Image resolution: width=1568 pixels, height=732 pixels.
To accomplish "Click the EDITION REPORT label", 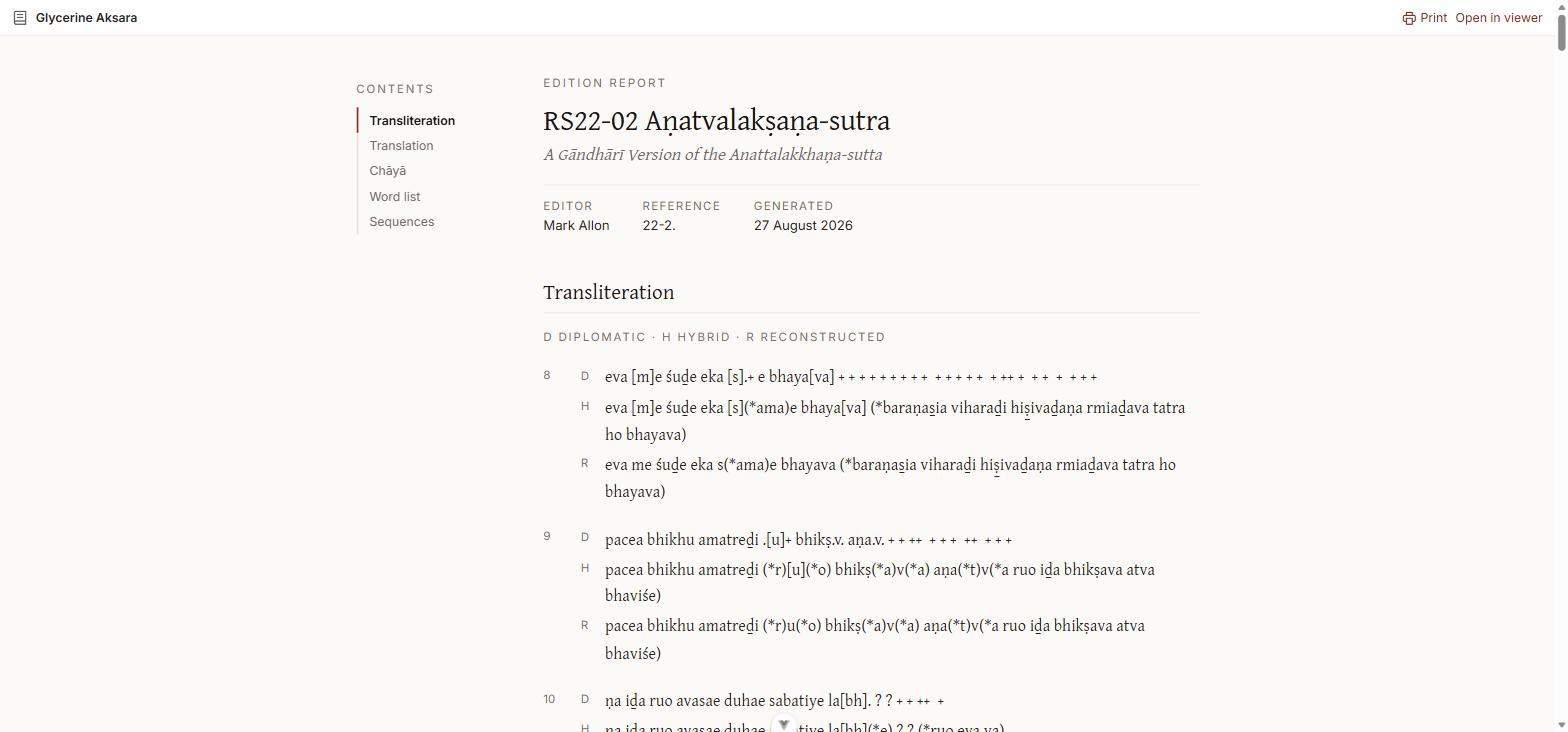I will (x=604, y=83).
